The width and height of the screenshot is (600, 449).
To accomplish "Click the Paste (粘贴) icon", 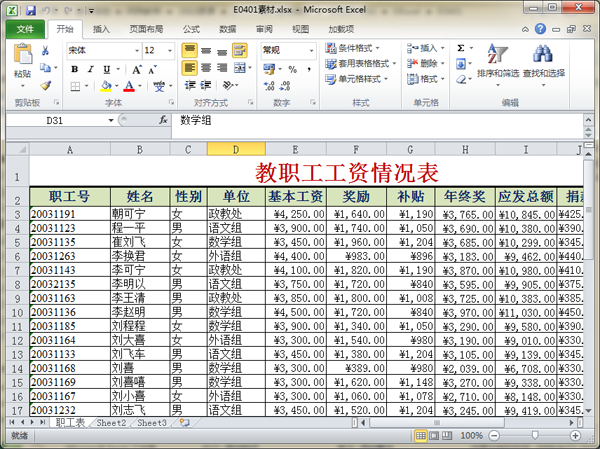I will pos(22,58).
